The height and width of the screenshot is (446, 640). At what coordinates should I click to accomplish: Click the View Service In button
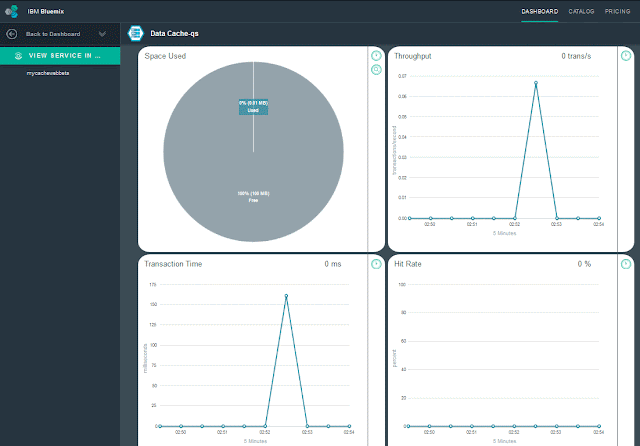tap(60, 56)
